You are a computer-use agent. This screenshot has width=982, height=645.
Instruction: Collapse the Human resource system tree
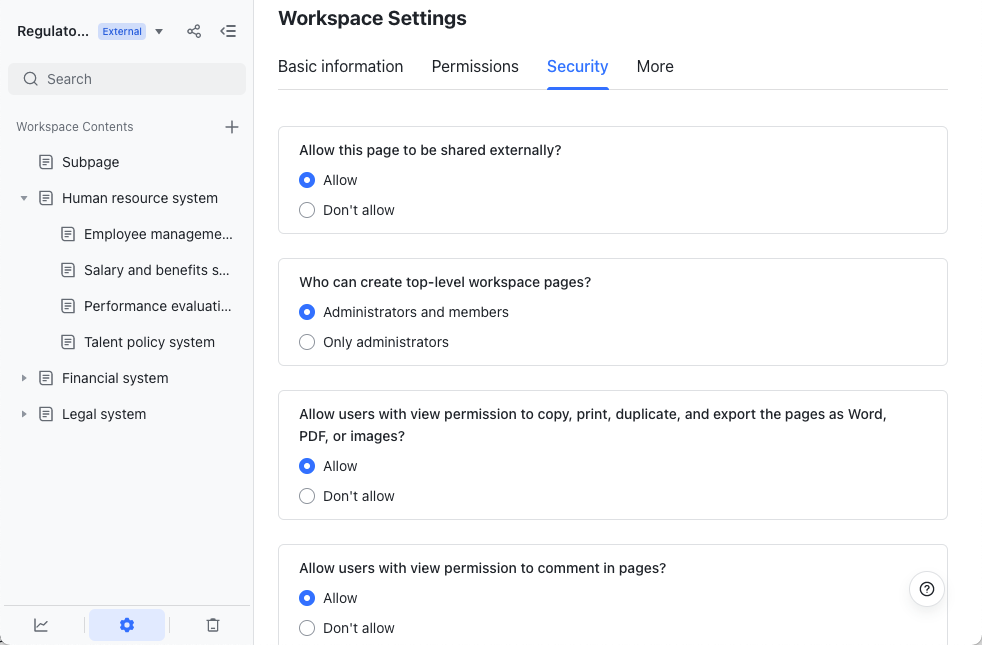24,198
